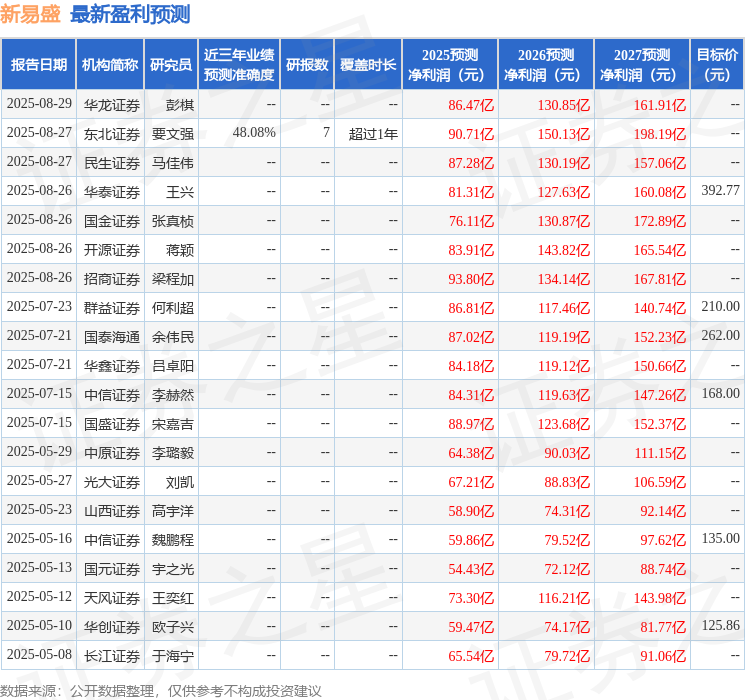Click the 143.82亿 2026 forecast value
Screen dimensions: 745x700
pyautogui.click(x=564, y=250)
